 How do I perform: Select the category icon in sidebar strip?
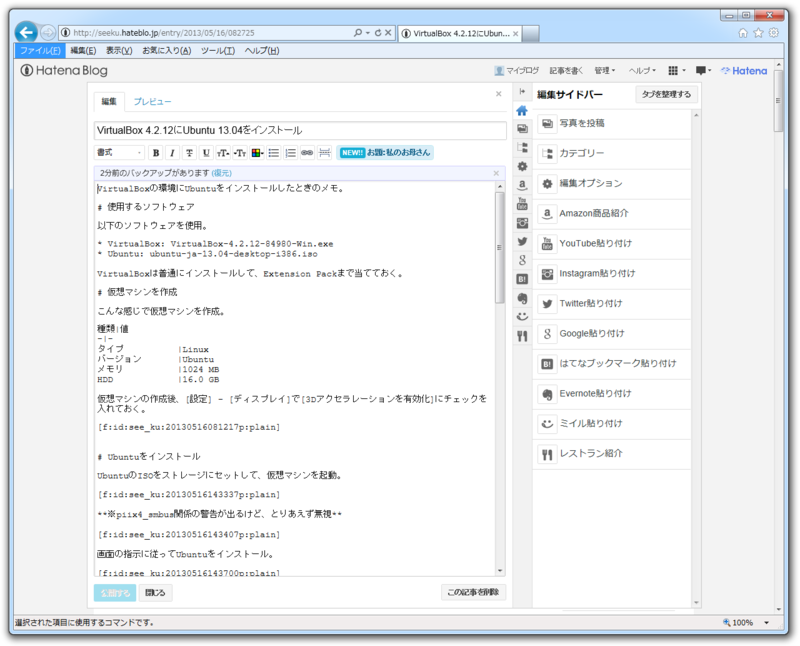[x=522, y=147]
